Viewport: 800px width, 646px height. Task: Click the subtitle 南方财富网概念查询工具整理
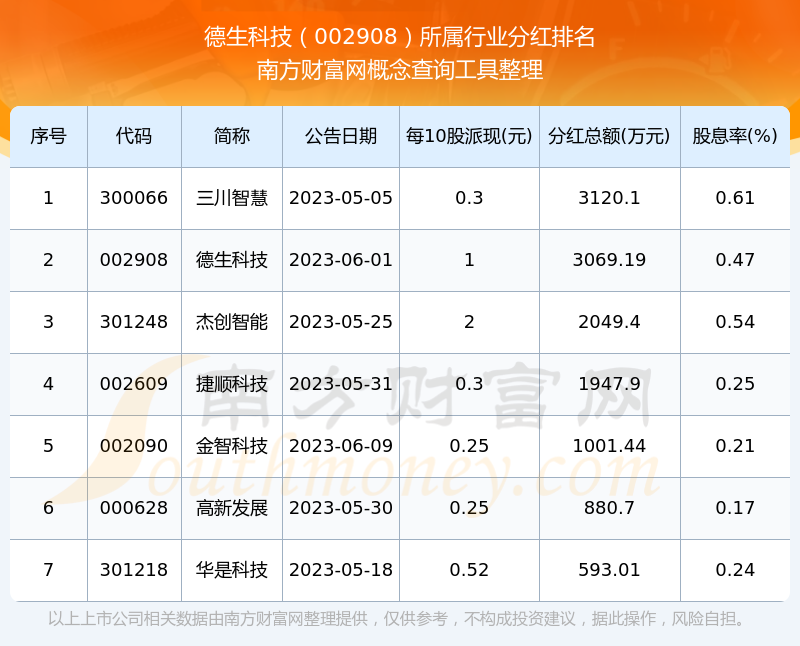pos(399,70)
